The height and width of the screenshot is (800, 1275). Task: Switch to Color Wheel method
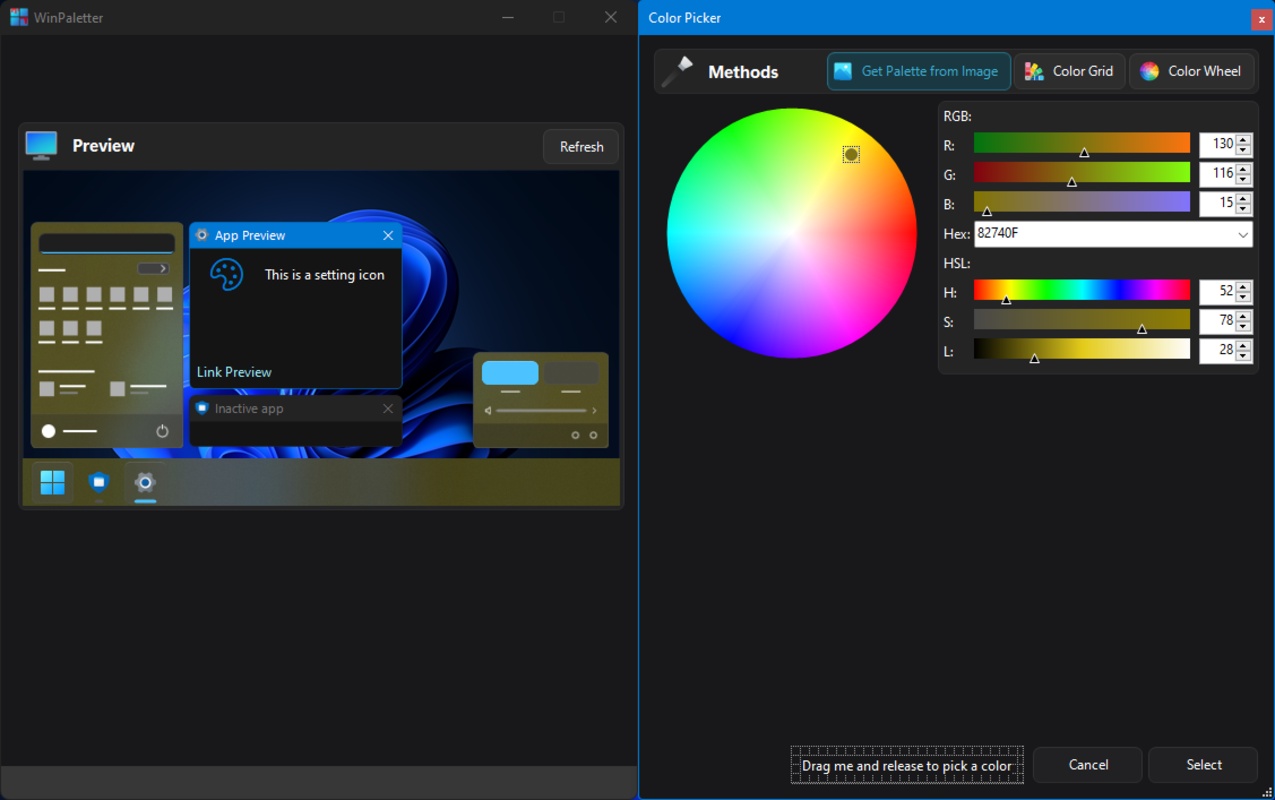[x=1191, y=71]
